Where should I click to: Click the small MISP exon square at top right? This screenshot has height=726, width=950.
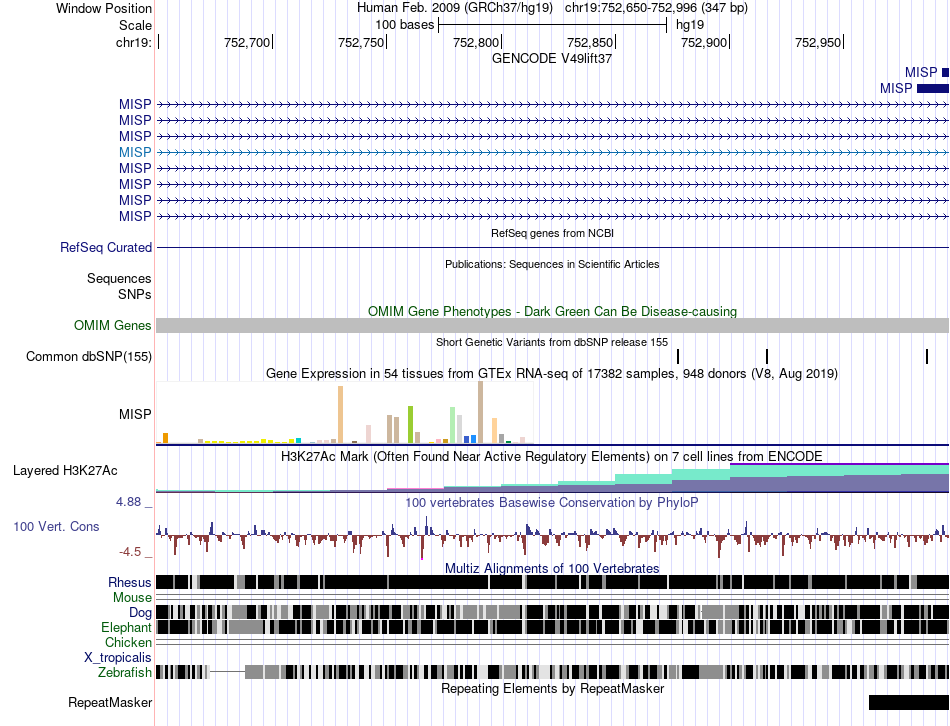945,73
